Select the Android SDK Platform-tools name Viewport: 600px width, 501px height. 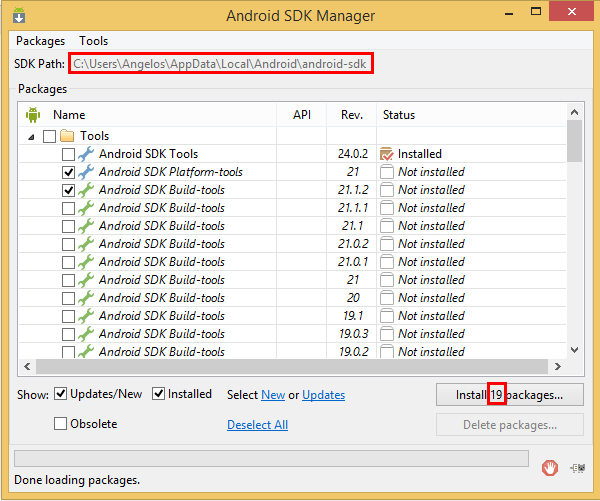click(171, 172)
